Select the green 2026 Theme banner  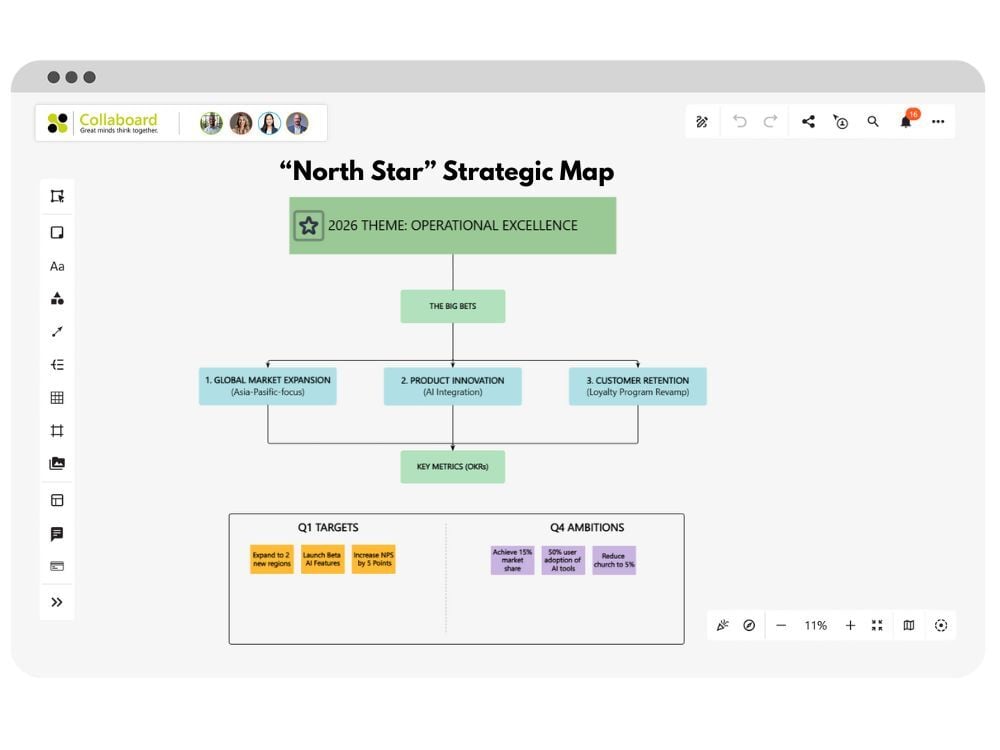click(452, 225)
